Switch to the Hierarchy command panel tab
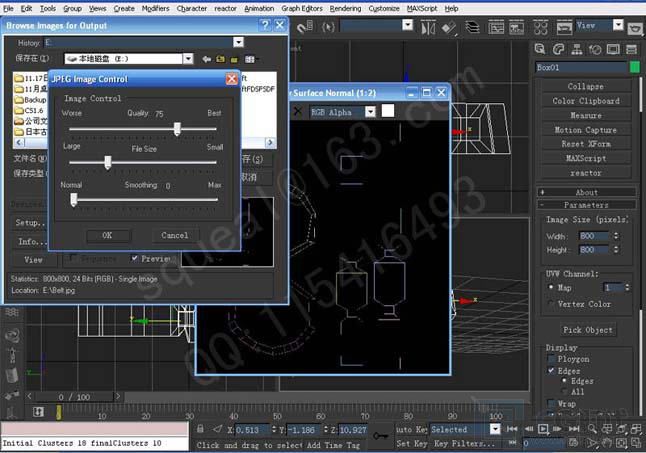This screenshot has height=453, width=646. click(577, 49)
